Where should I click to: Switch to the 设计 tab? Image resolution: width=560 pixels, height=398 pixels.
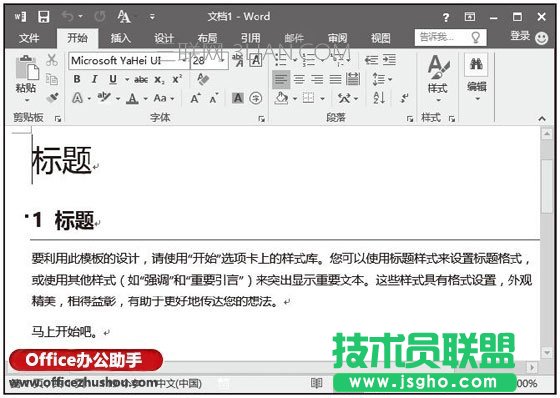pos(164,38)
